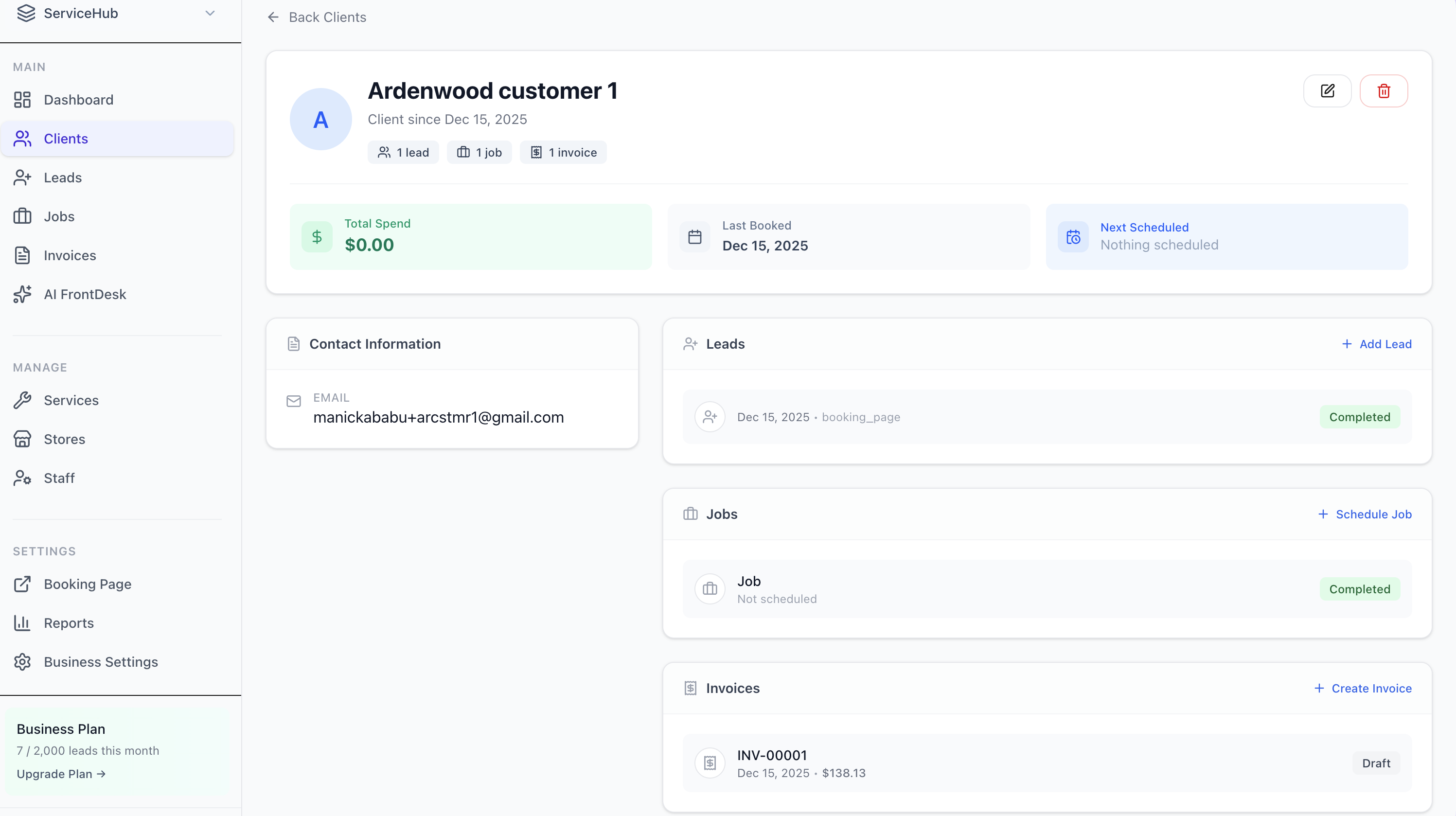Viewport: 1456px width, 816px height.
Task: Click the Schedule Job link
Action: click(1365, 514)
